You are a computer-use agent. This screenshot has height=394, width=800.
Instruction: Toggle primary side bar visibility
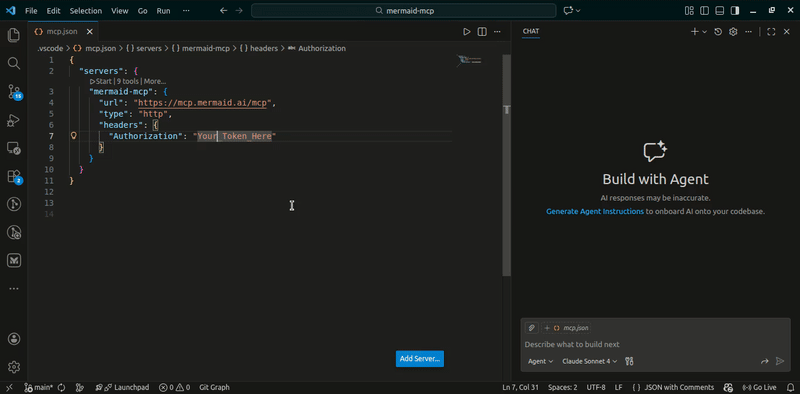705,10
